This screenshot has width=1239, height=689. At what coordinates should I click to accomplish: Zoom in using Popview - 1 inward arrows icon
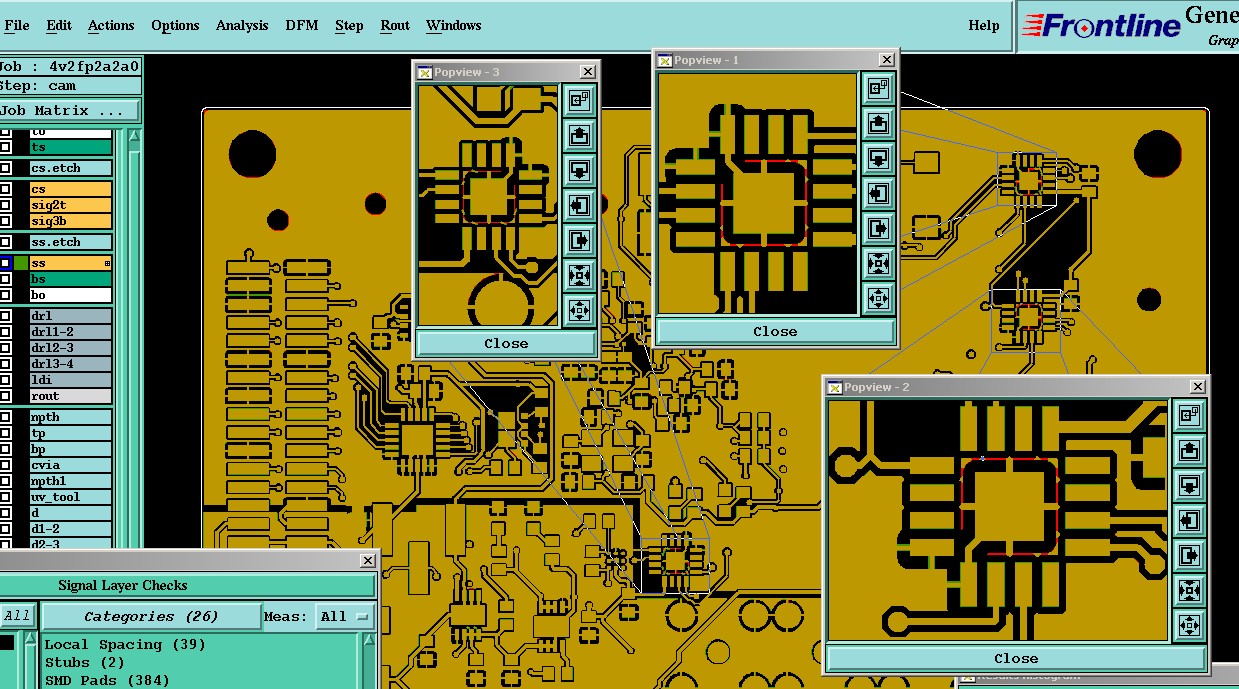(878, 263)
